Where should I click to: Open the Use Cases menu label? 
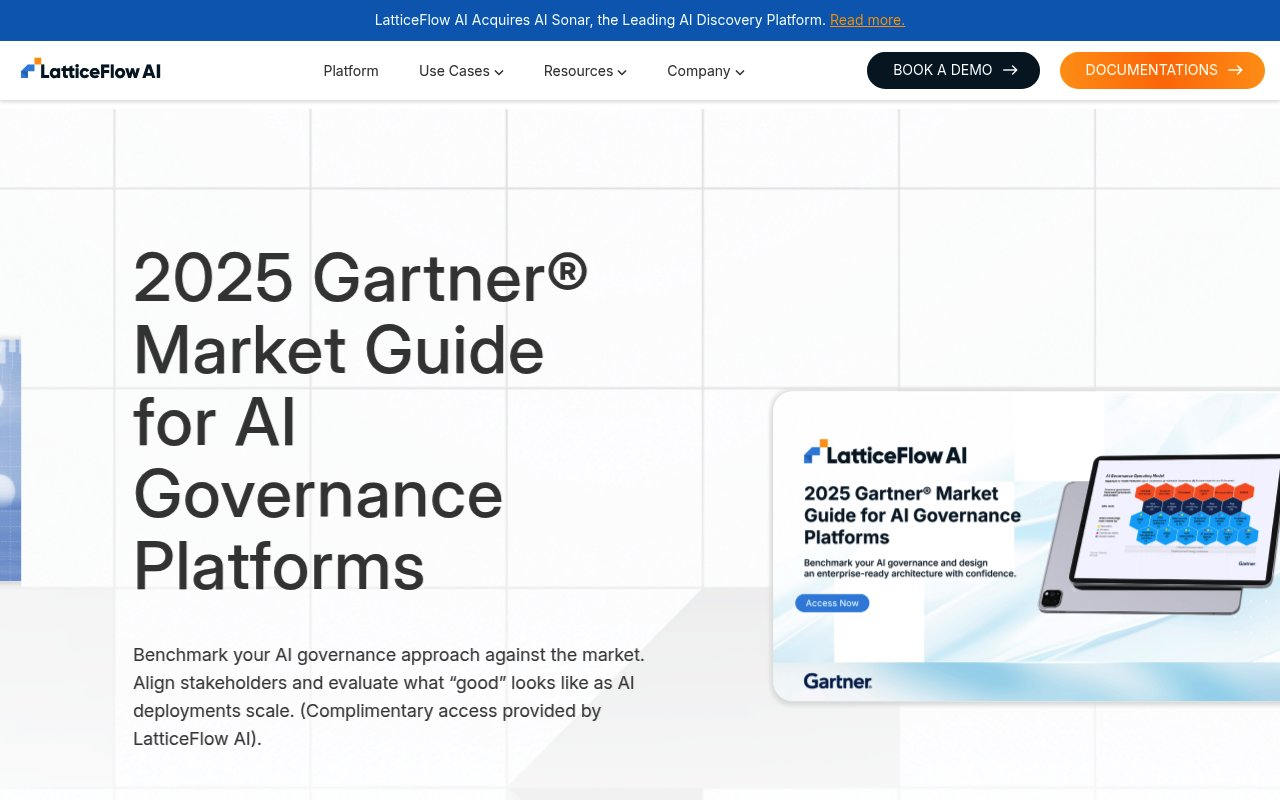click(x=454, y=71)
